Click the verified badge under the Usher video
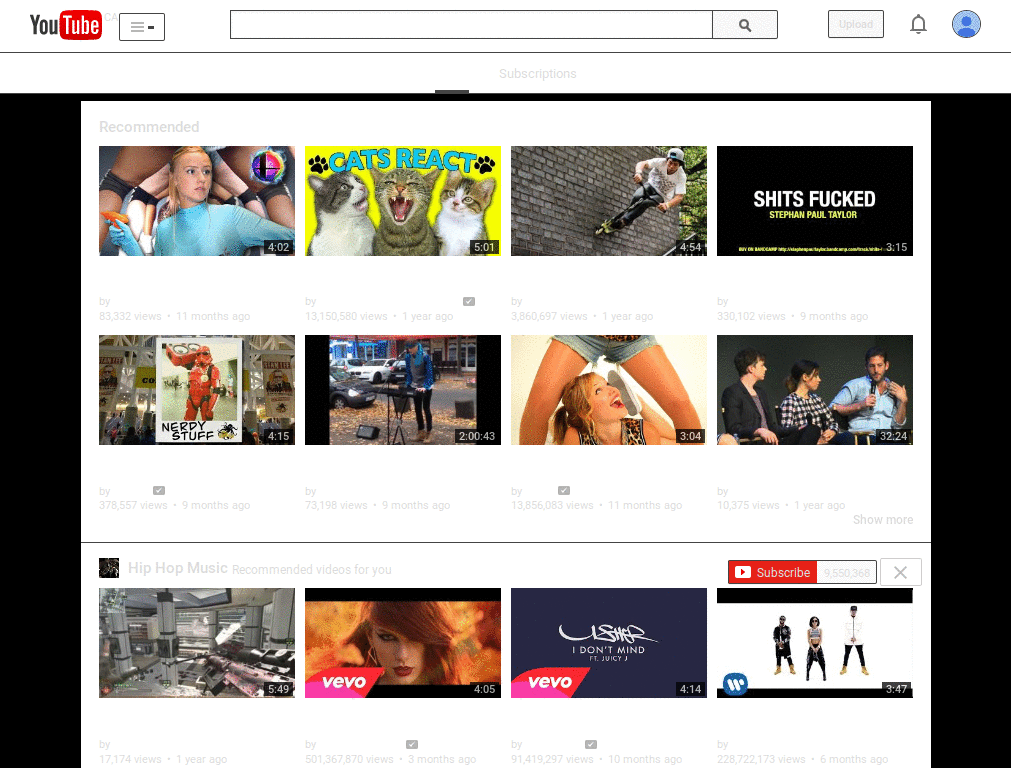Image resolution: width=1024 pixels, height=768 pixels. tap(591, 744)
